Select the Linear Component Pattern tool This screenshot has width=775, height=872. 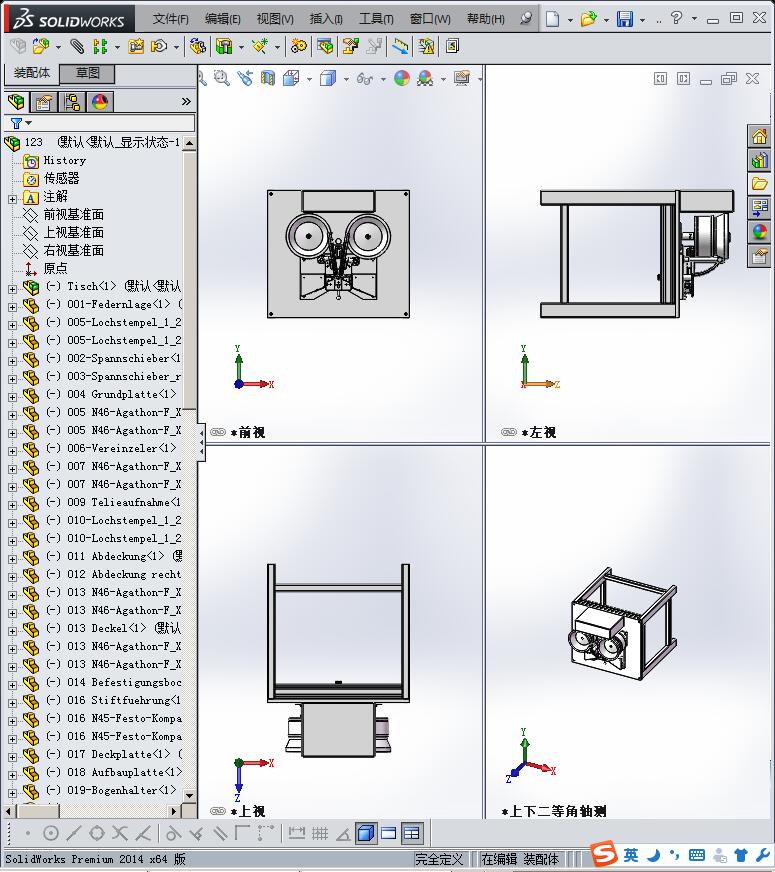100,46
